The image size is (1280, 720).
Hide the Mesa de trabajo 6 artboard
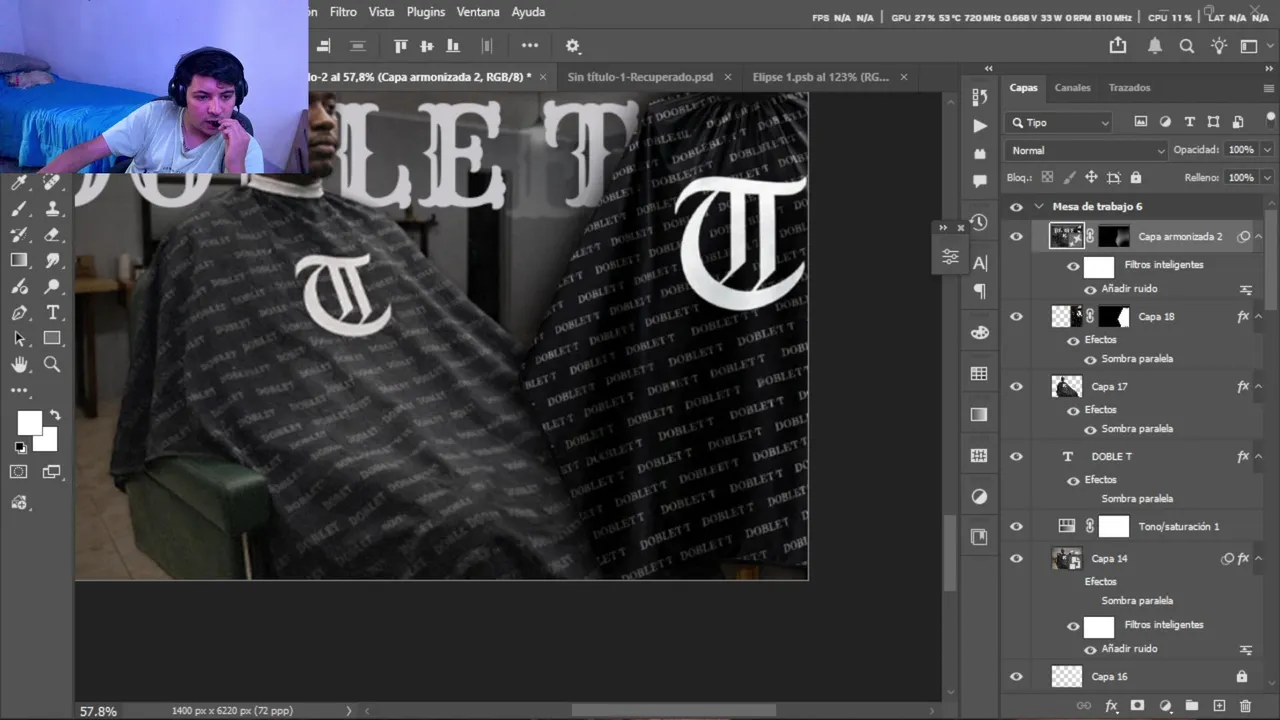pyautogui.click(x=1017, y=207)
